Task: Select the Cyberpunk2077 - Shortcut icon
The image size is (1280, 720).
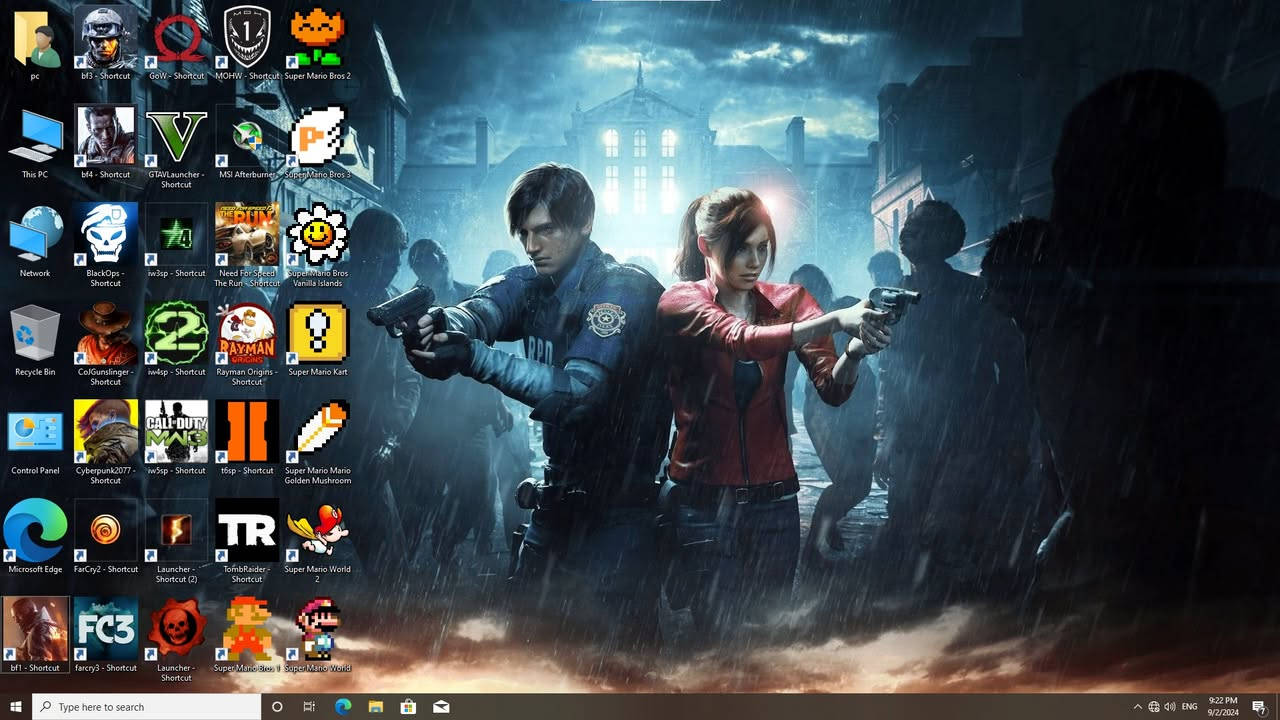Action: click(x=106, y=431)
